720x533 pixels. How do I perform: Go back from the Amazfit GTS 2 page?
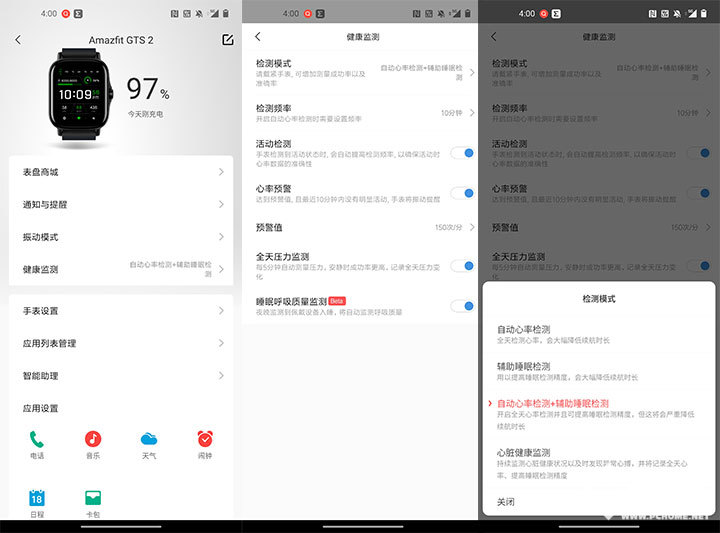click(18, 39)
